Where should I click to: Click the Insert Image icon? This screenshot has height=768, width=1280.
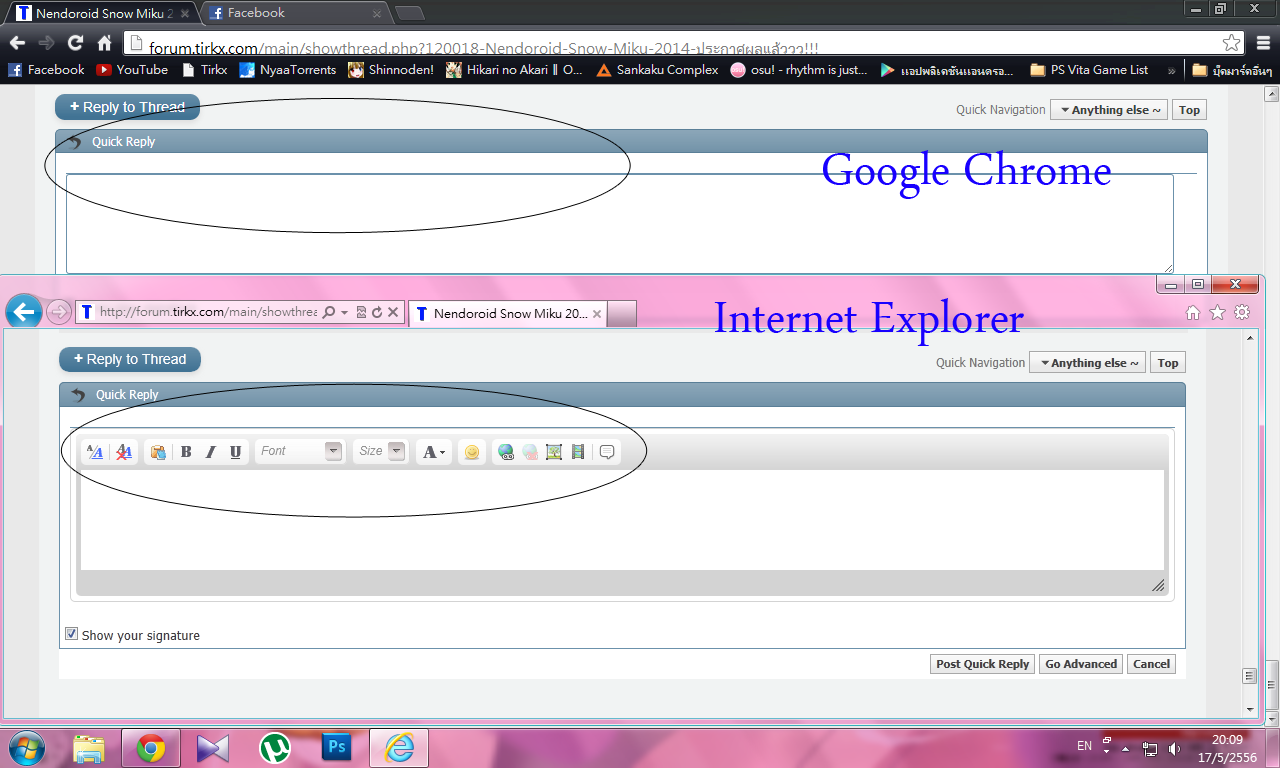[554, 452]
